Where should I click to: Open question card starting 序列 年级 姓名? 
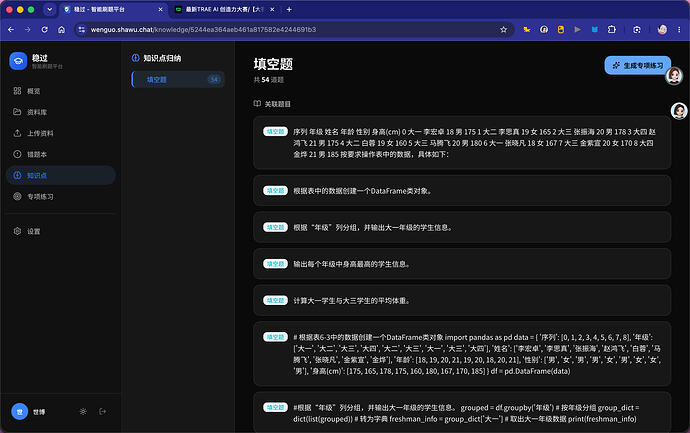pyautogui.click(x=462, y=143)
